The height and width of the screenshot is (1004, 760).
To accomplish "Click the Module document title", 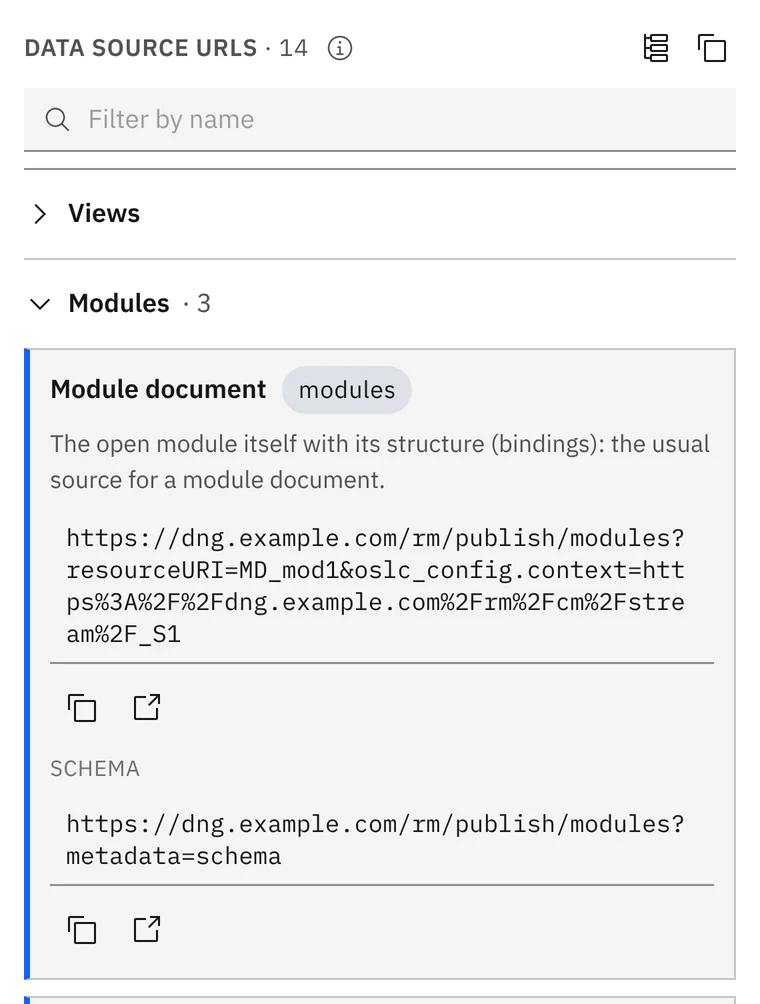I will (x=158, y=389).
